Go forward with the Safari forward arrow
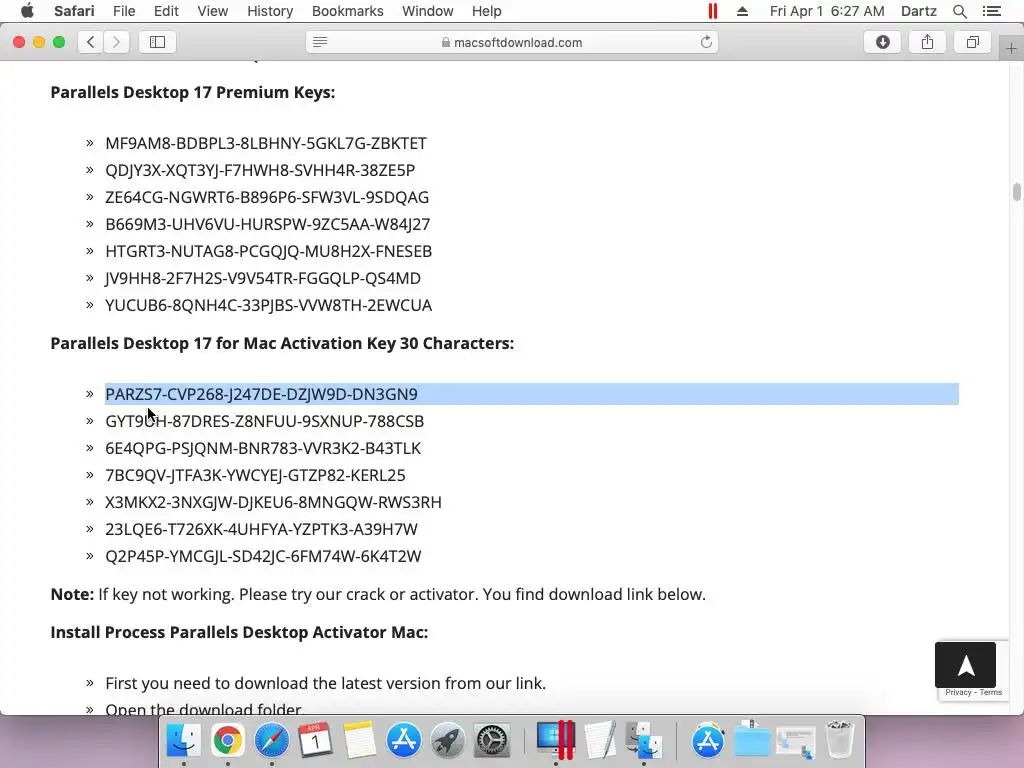The width and height of the screenshot is (1024, 768). [116, 42]
